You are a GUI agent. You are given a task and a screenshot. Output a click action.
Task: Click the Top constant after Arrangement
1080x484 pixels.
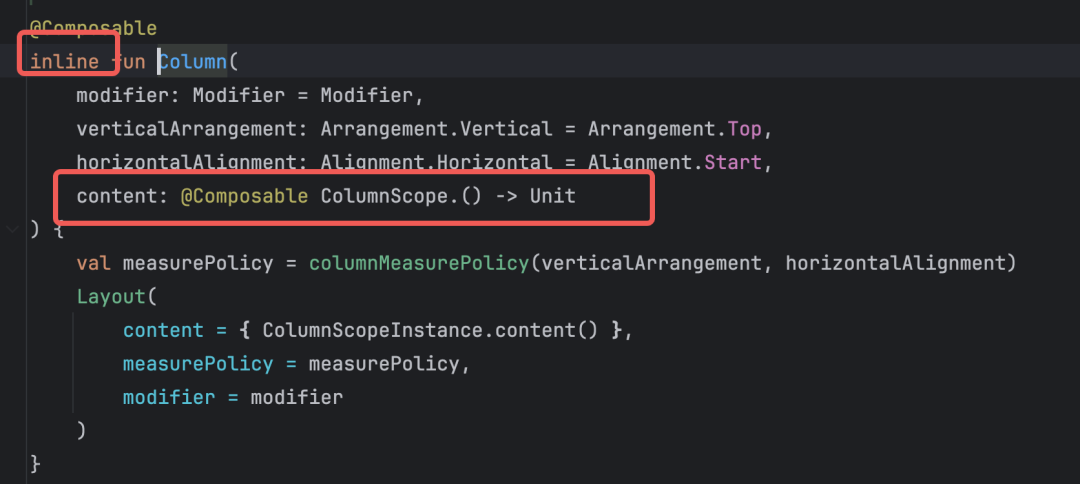744,129
